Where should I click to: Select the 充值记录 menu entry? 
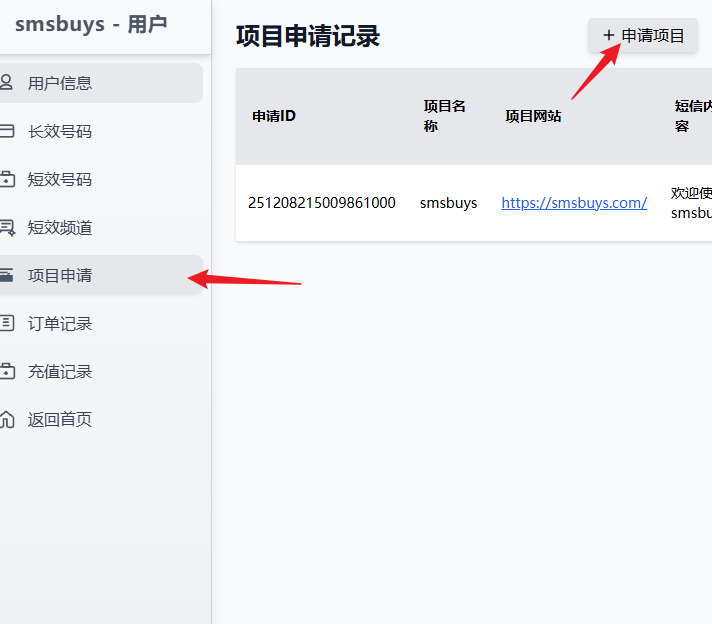60,371
